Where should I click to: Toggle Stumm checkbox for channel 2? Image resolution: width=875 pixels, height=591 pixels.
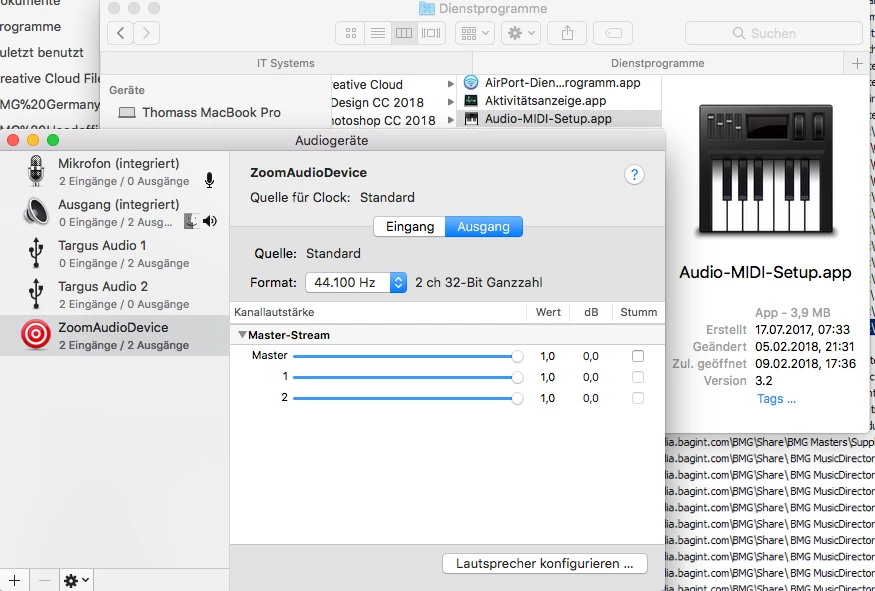pos(638,398)
